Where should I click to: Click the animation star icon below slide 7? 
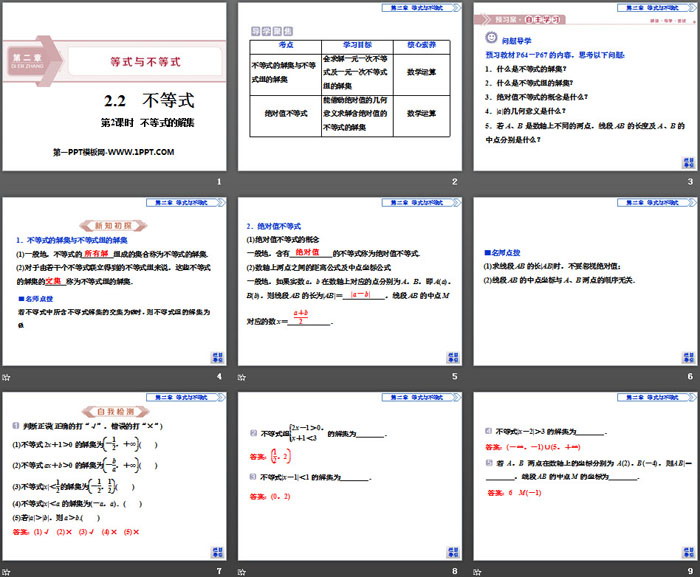click(7, 571)
